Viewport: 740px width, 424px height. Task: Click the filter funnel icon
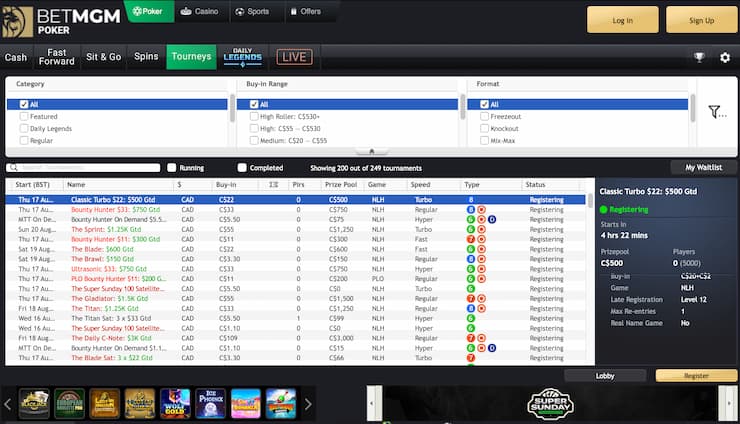click(x=716, y=112)
